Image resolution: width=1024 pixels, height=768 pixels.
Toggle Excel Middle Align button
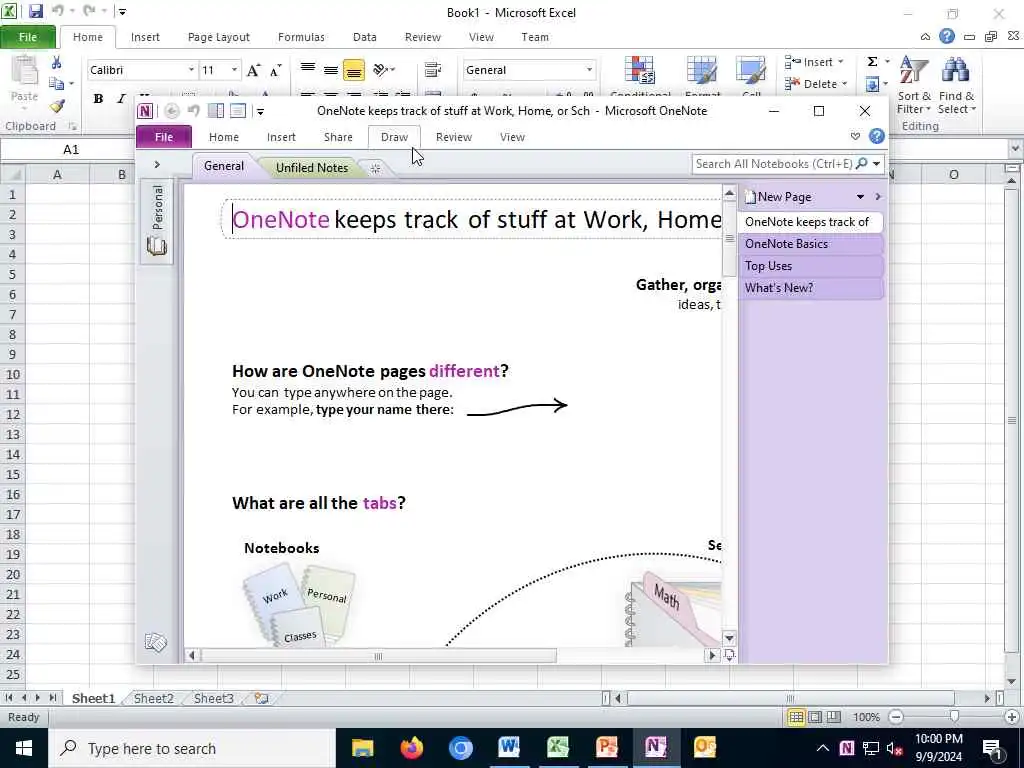(x=331, y=69)
